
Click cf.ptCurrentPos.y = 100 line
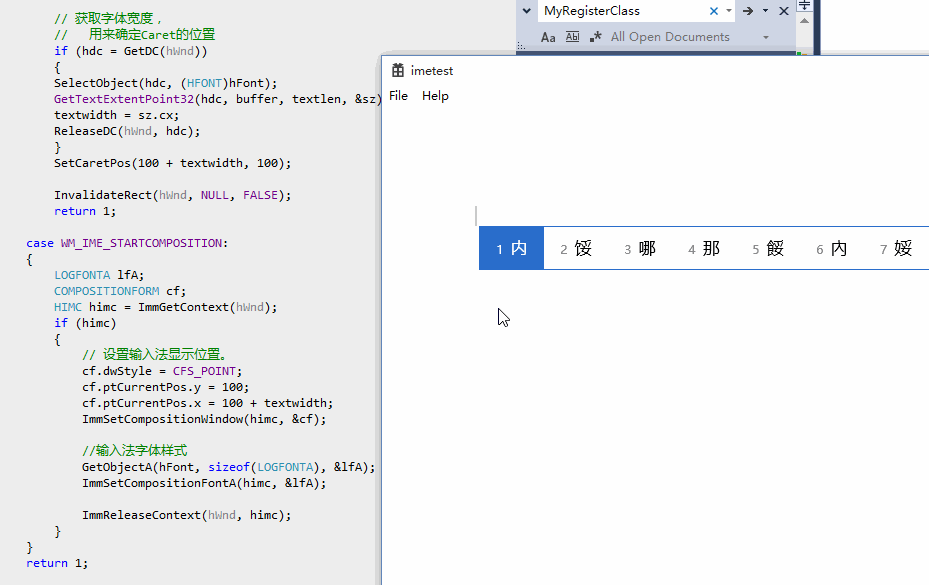[165, 387]
